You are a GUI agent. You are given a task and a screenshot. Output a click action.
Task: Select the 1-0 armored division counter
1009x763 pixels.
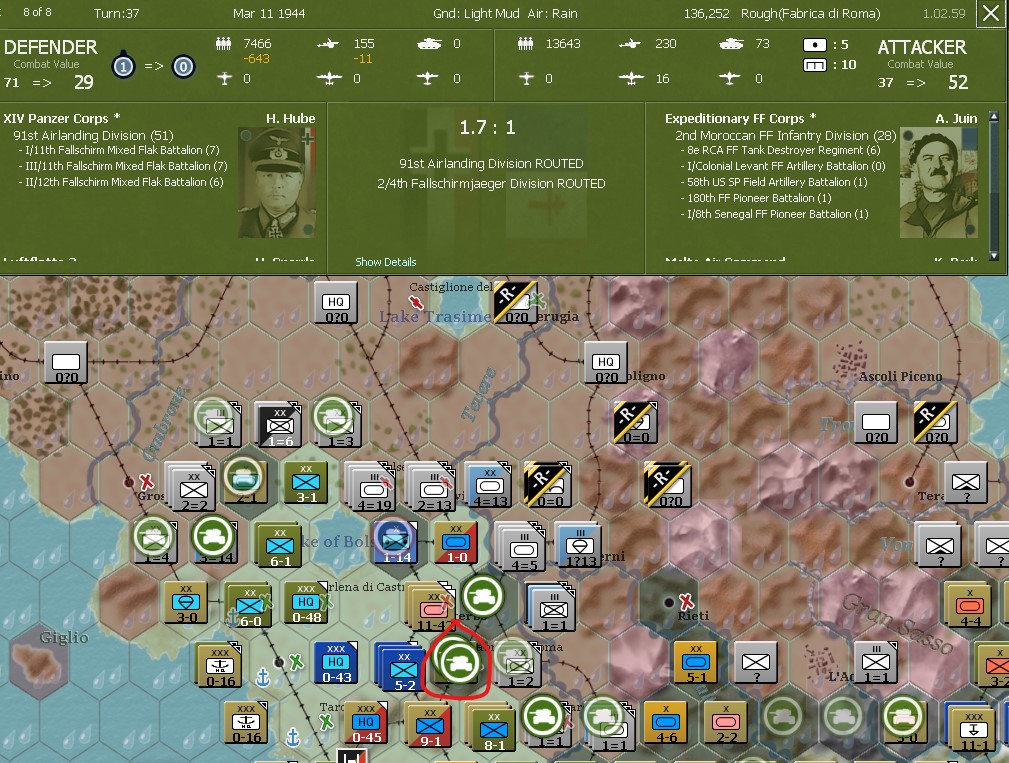pyautogui.click(x=456, y=542)
